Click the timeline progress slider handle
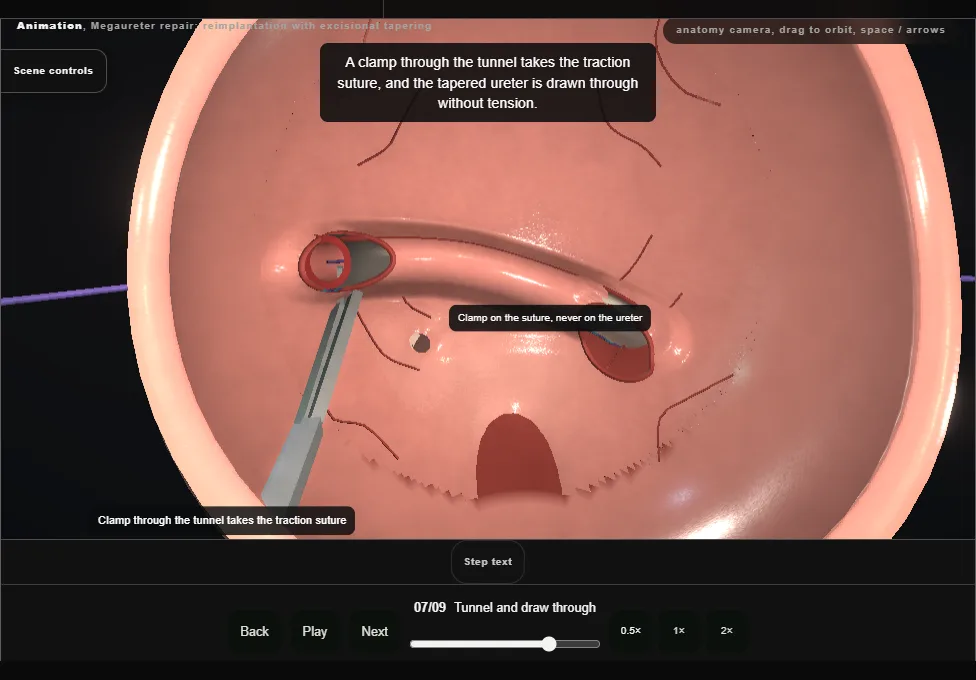The width and height of the screenshot is (976, 680). [548, 644]
